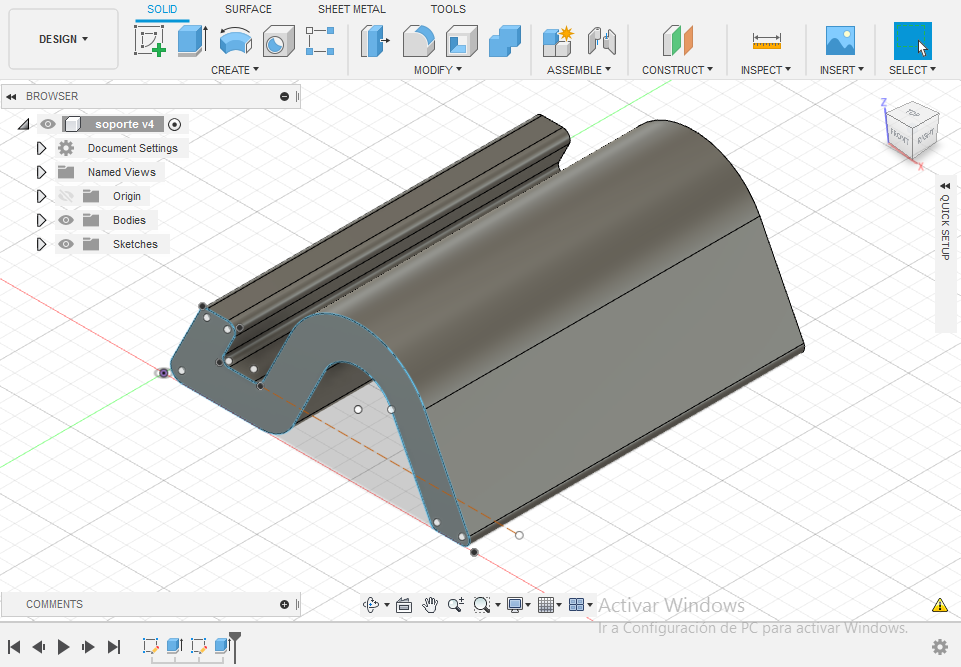Open Grid and Snaps settings
This screenshot has height=667, width=961.
(545, 605)
